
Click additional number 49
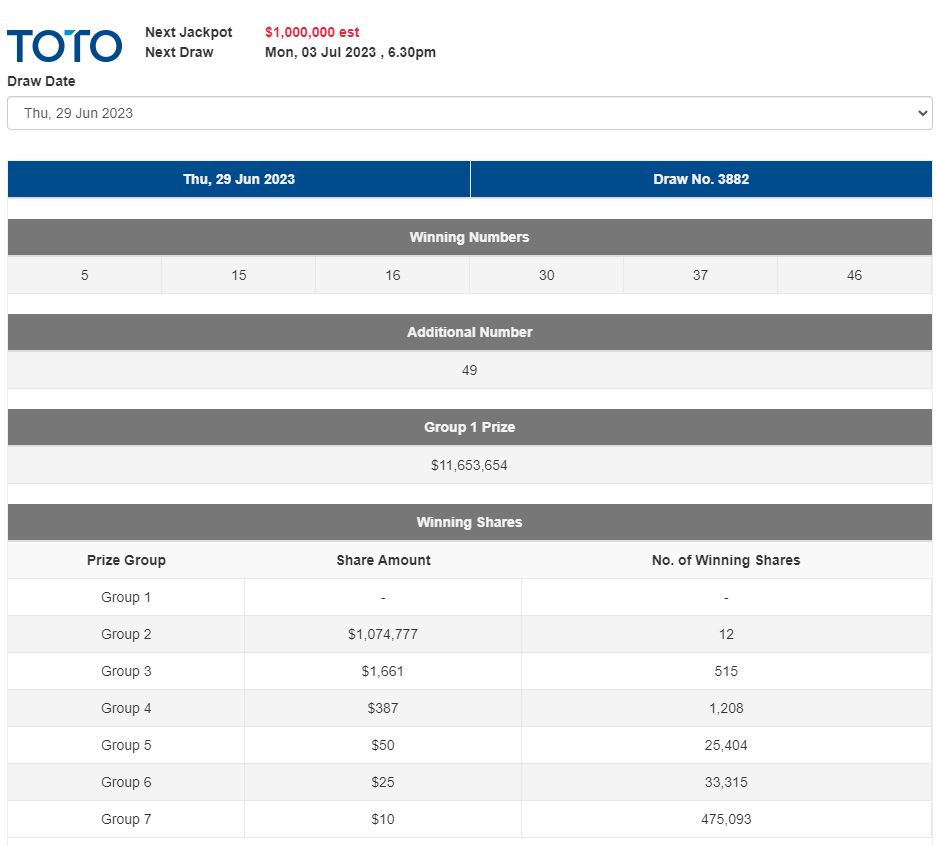click(x=469, y=370)
